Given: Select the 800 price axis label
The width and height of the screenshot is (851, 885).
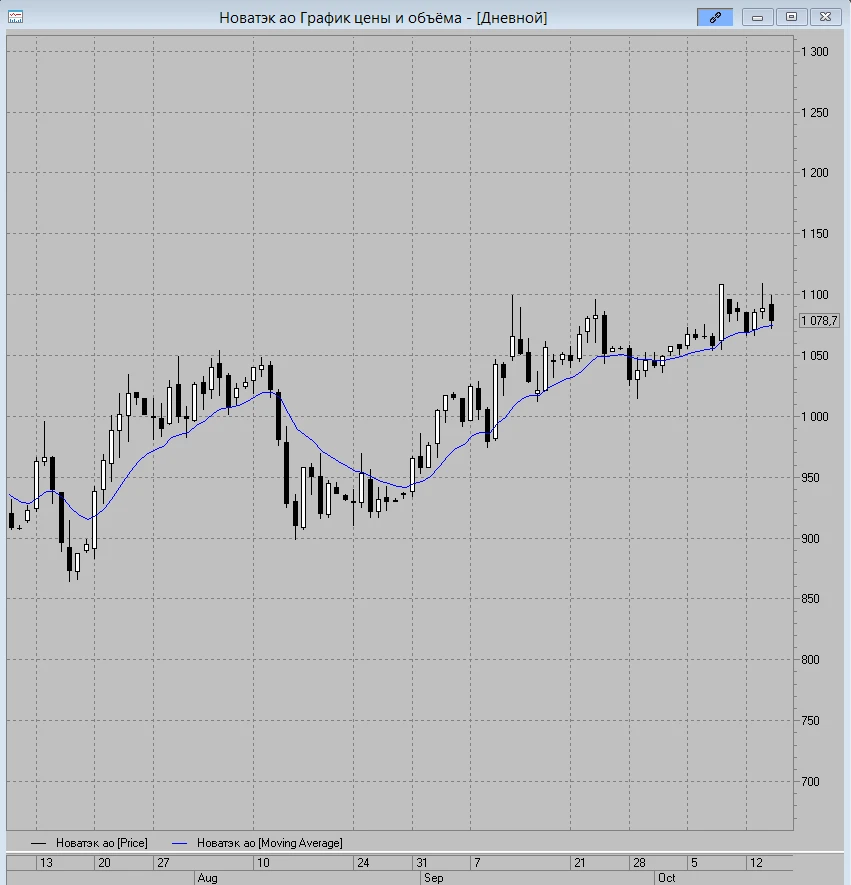Looking at the screenshot, I should pyautogui.click(x=810, y=660).
